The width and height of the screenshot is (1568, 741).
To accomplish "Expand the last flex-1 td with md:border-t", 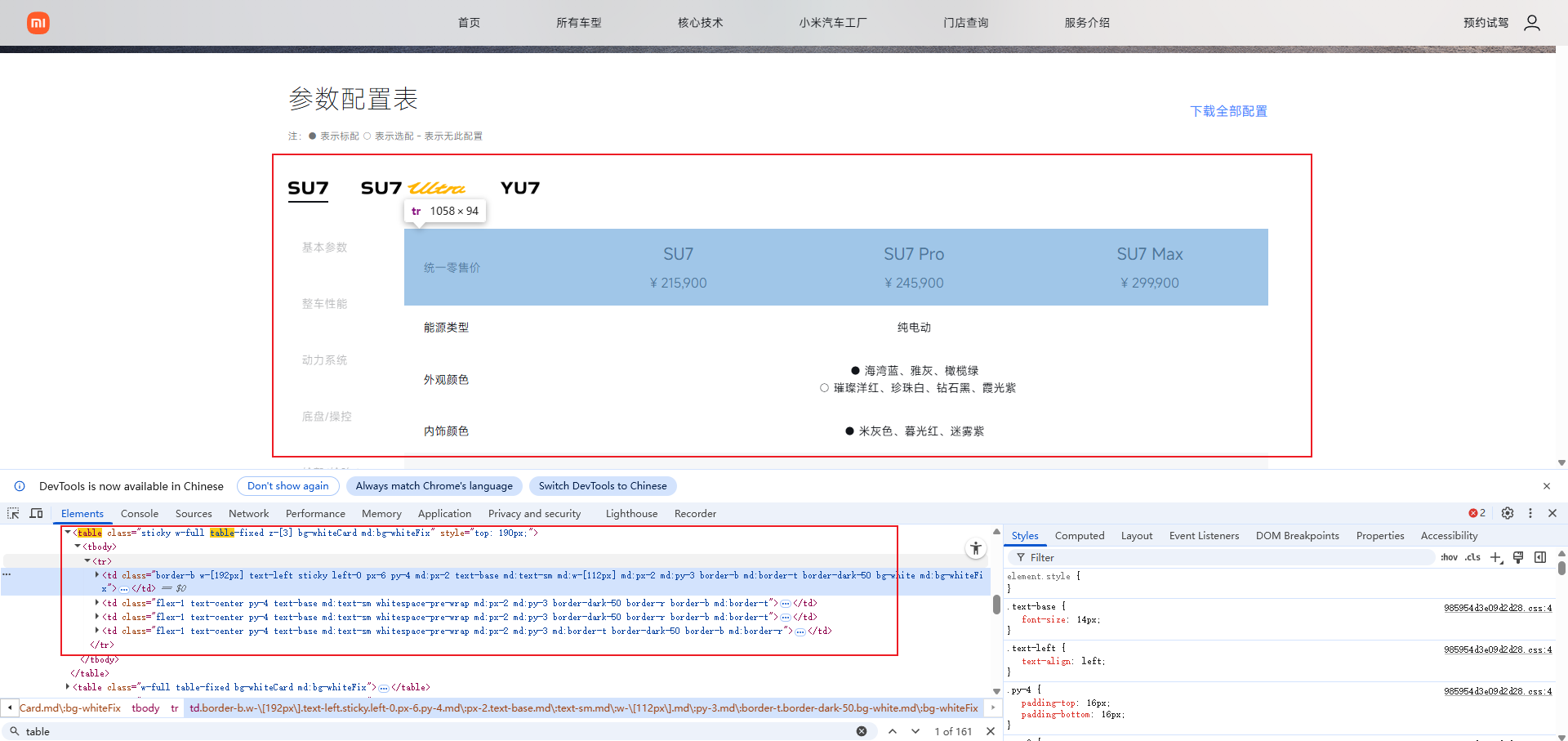I will (97, 631).
